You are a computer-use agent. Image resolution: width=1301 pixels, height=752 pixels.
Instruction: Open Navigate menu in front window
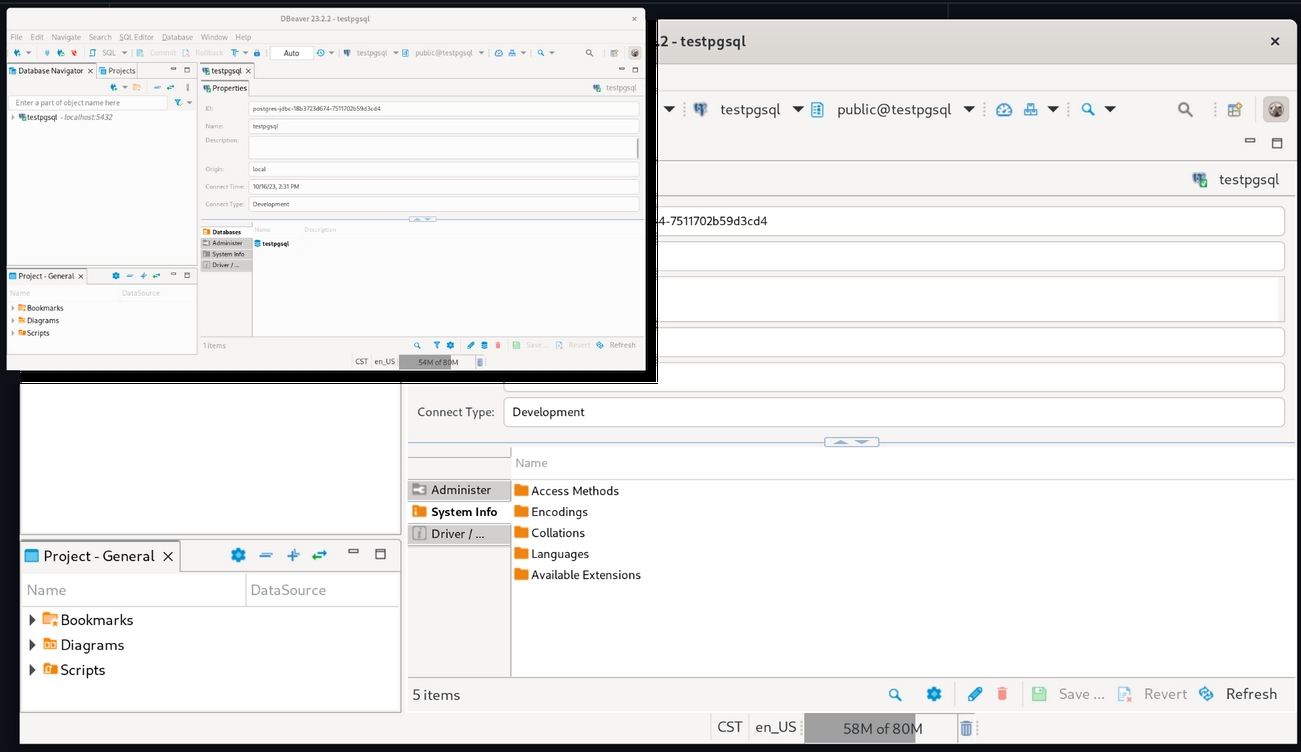coord(66,37)
